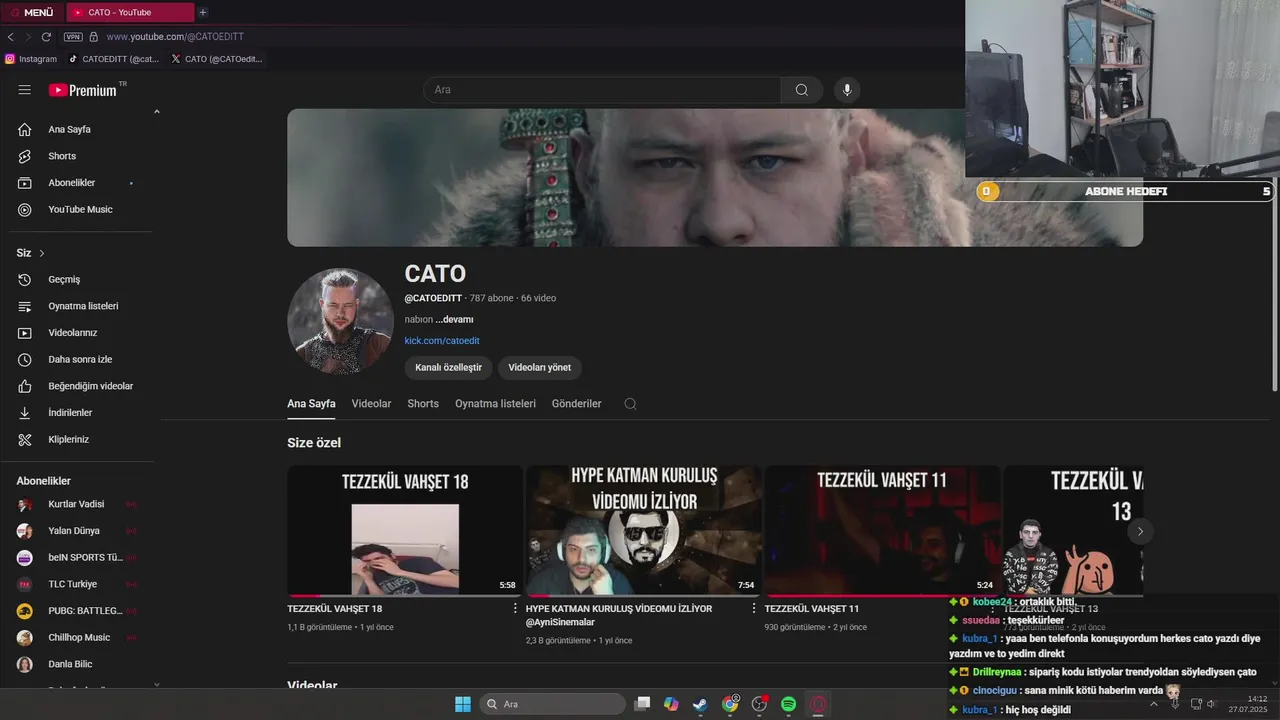Open three-dot menu for TEZZEKÜL VAHŞET 18

click(x=516, y=608)
